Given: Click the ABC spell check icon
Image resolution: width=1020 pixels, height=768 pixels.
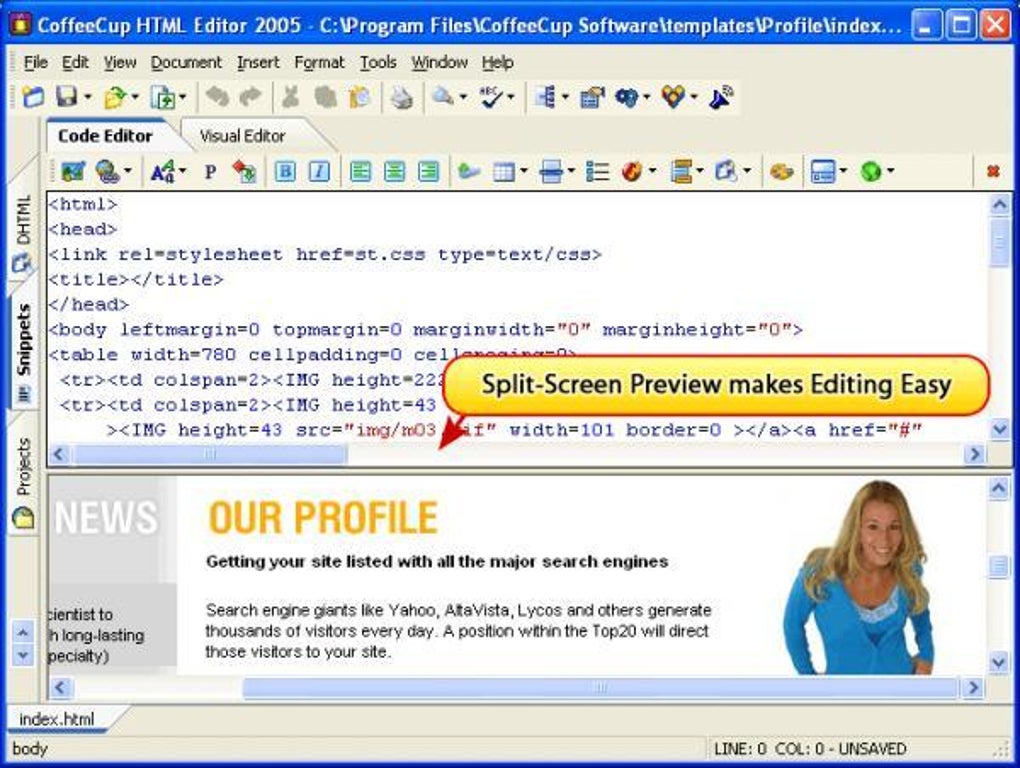Looking at the screenshot, I should (490, 98).
